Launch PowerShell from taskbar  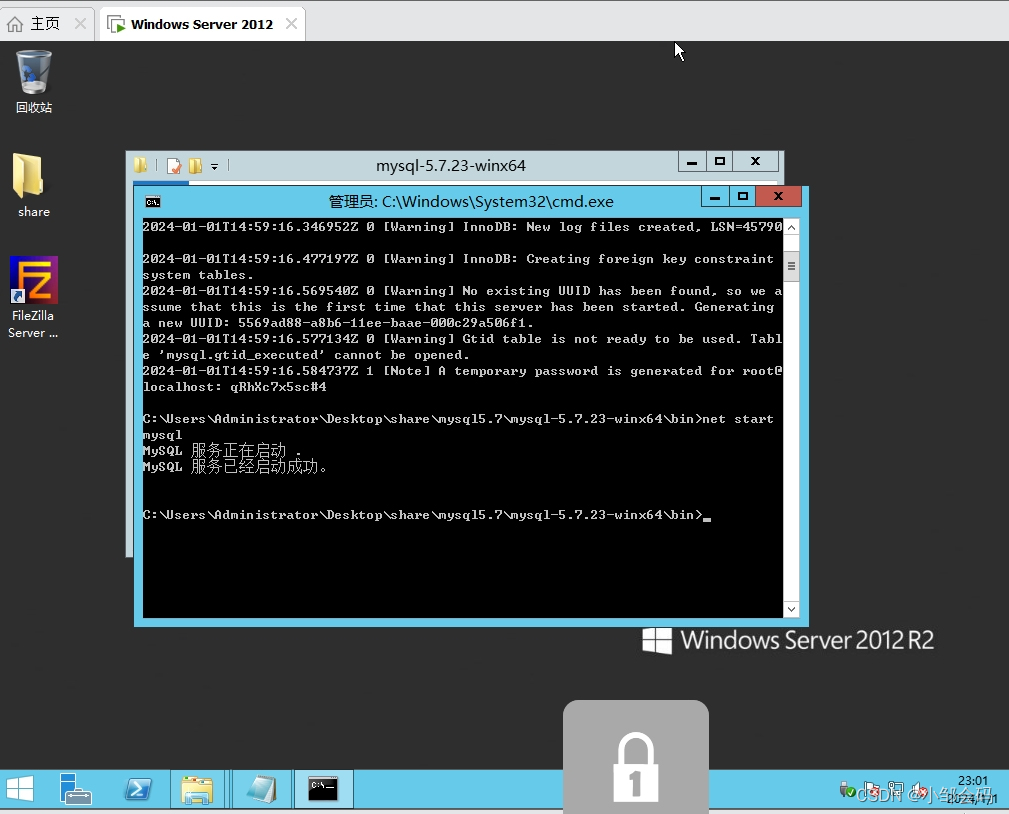138,789
